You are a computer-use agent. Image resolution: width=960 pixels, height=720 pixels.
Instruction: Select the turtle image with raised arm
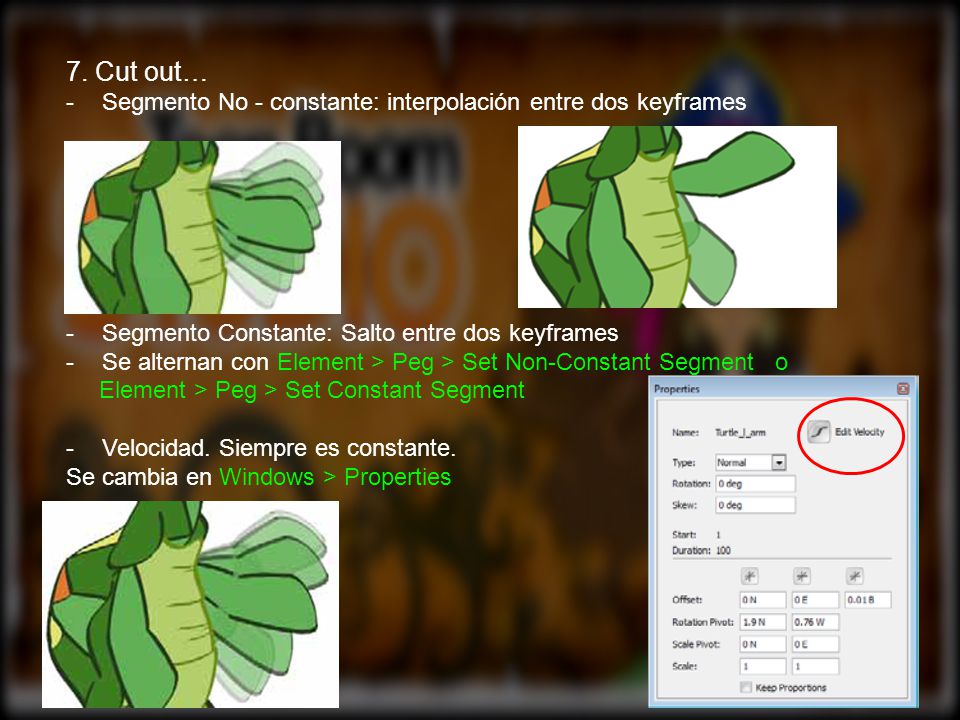pyautogui.click(x=677, y=217)
